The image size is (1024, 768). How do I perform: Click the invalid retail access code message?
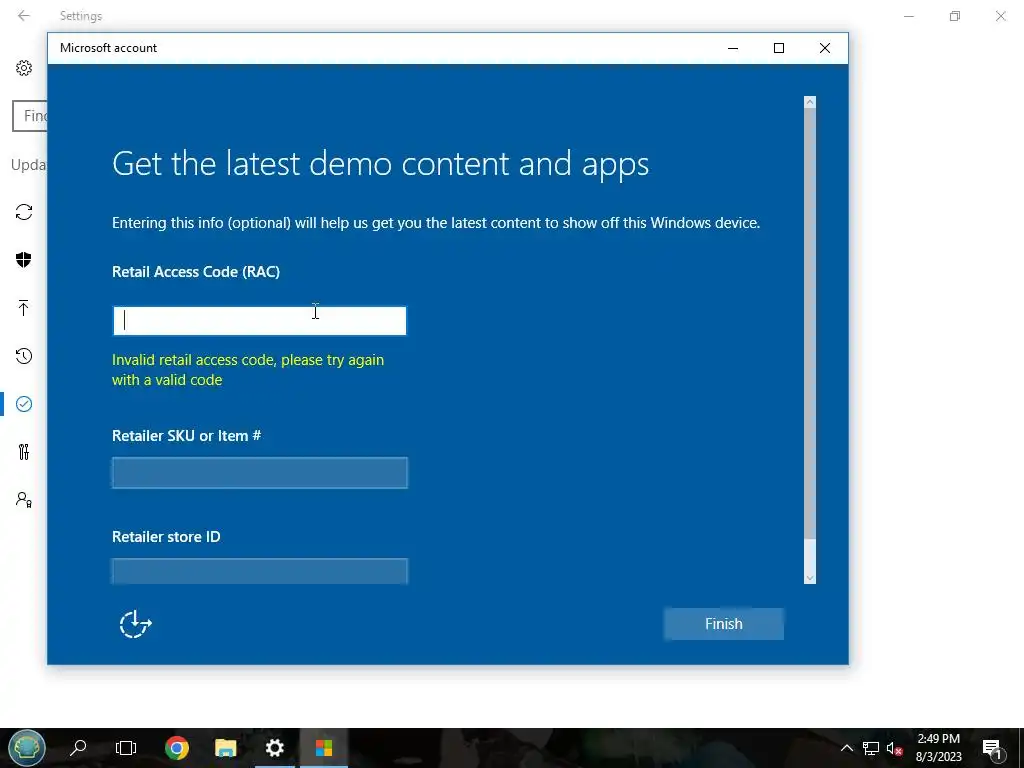(x=248, y=370)
